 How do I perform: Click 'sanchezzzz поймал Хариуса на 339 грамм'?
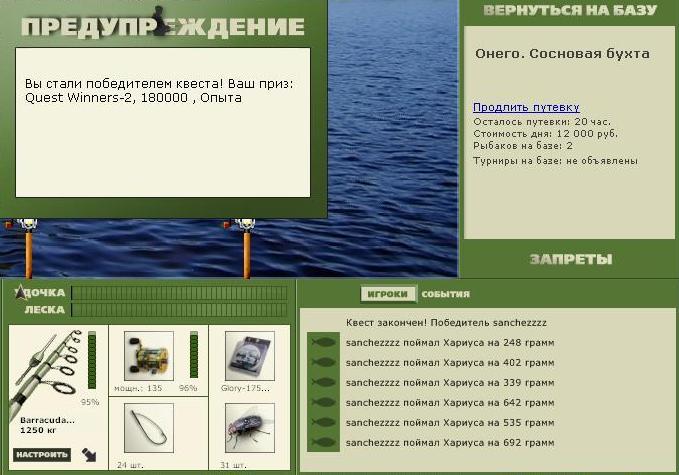click(450, 382)
